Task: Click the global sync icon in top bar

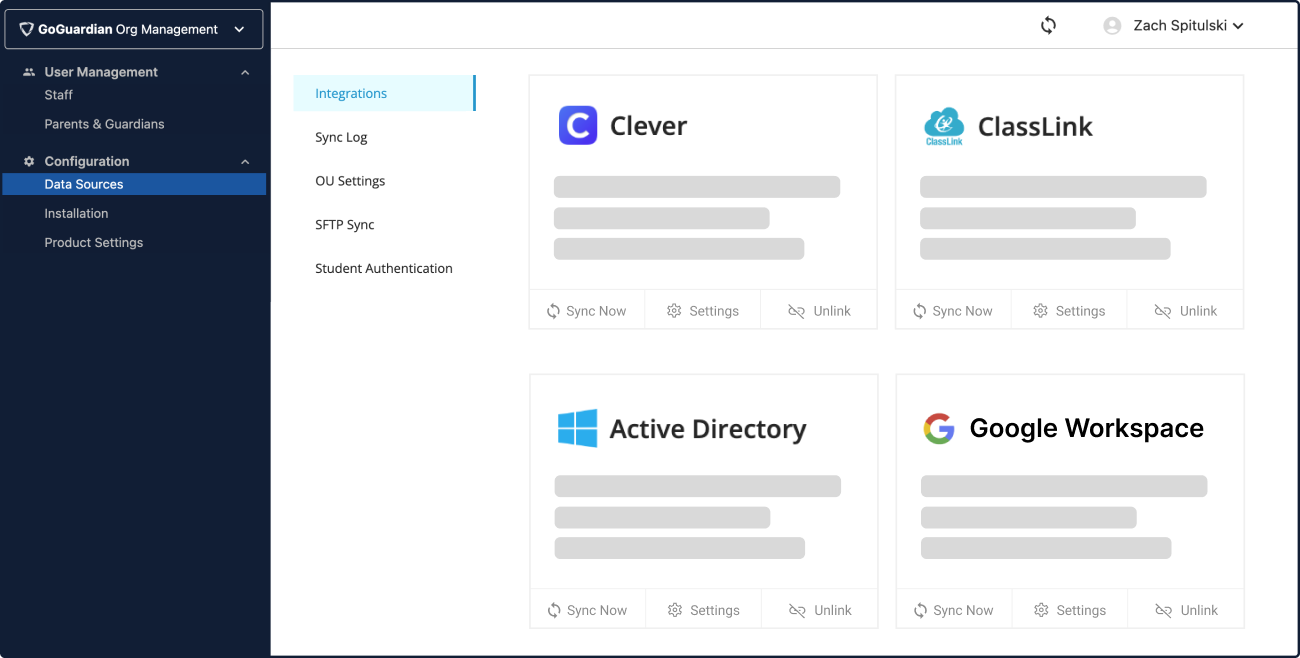Action: tap(1048, 26)
